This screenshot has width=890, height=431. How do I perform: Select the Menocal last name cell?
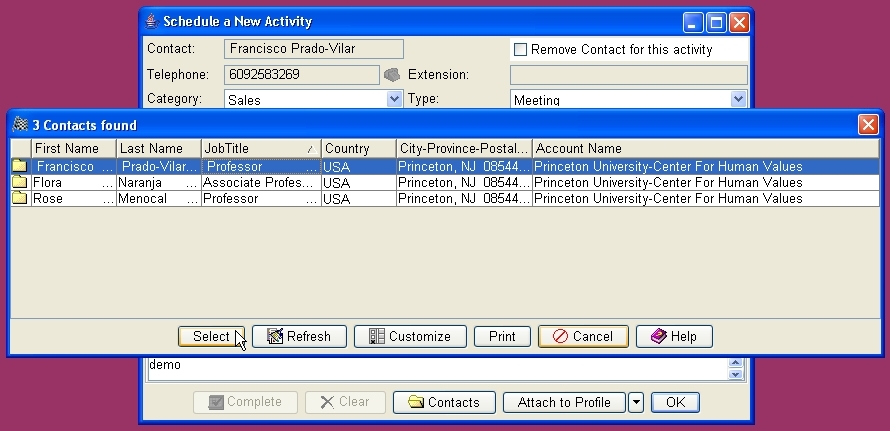[158, 198]
